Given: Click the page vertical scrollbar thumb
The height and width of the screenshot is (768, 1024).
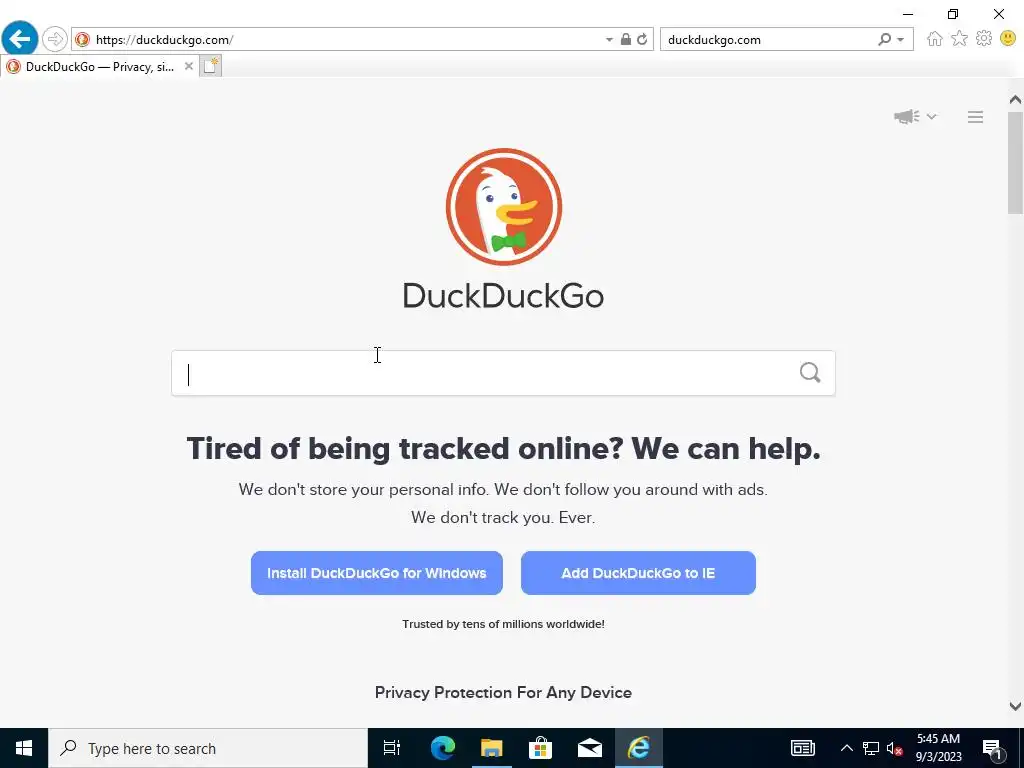Looking at the screenshot, I should 1015,163.
